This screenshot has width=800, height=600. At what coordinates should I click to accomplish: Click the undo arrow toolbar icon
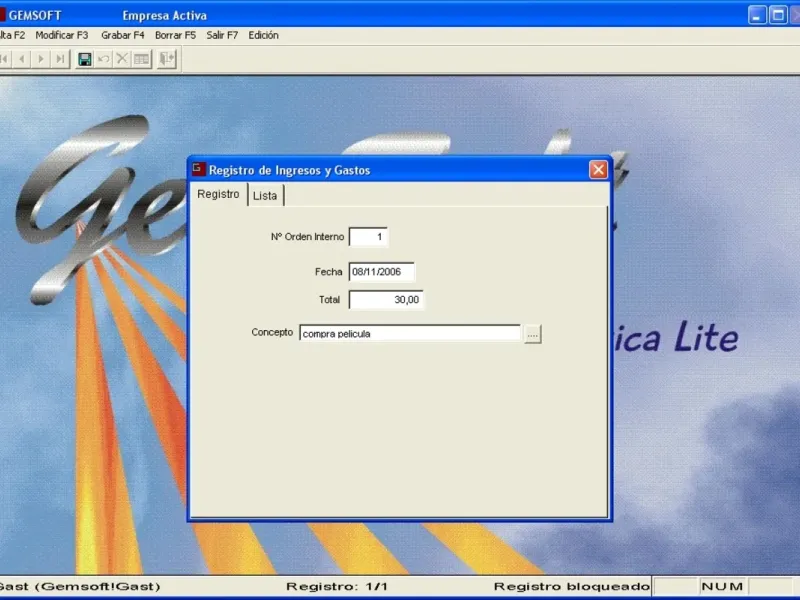click(104, 59)
